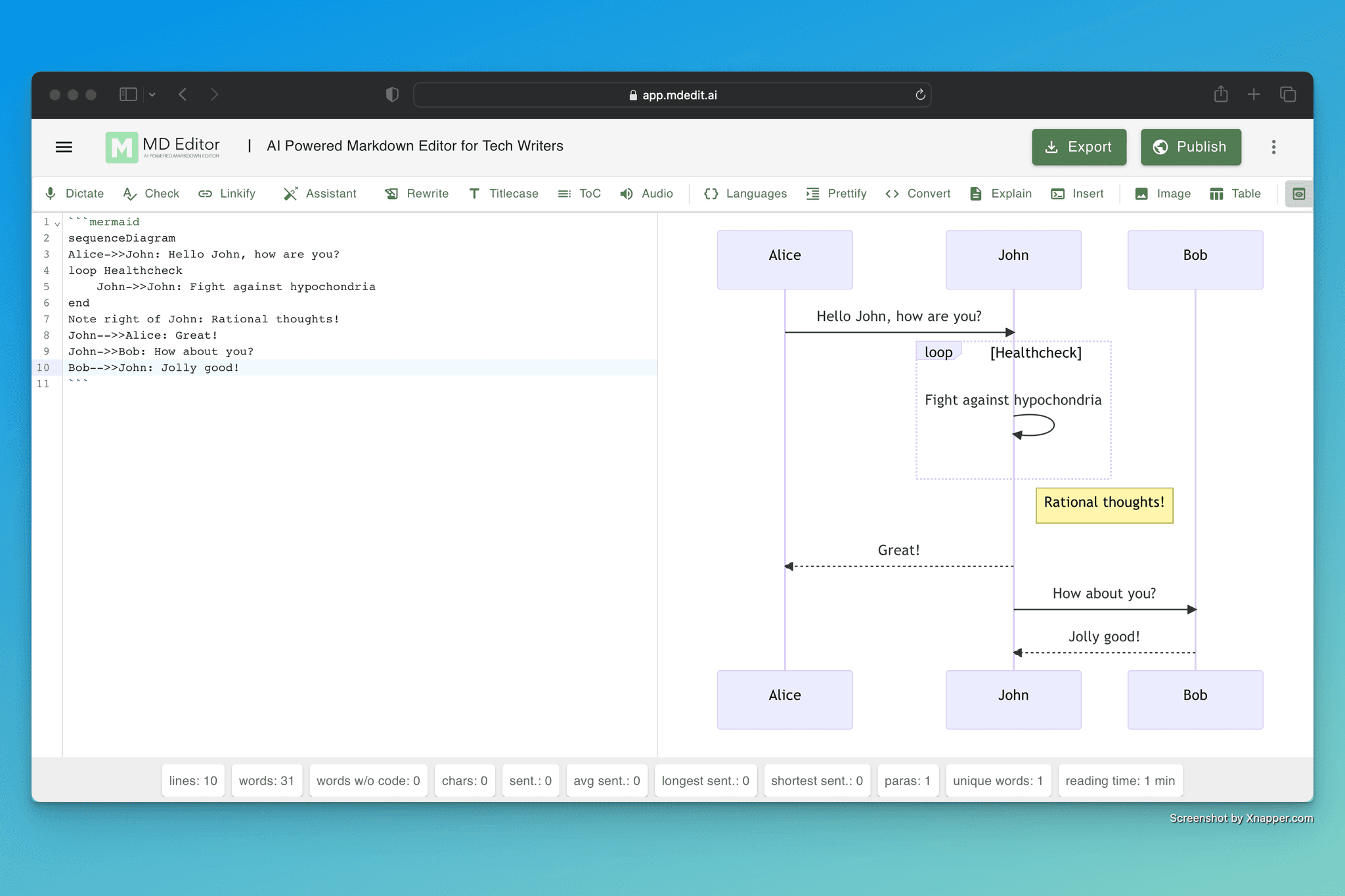Click the Table grid icon
Viewport: 1345px width, 896px height.
click(x=1216, y=194)
